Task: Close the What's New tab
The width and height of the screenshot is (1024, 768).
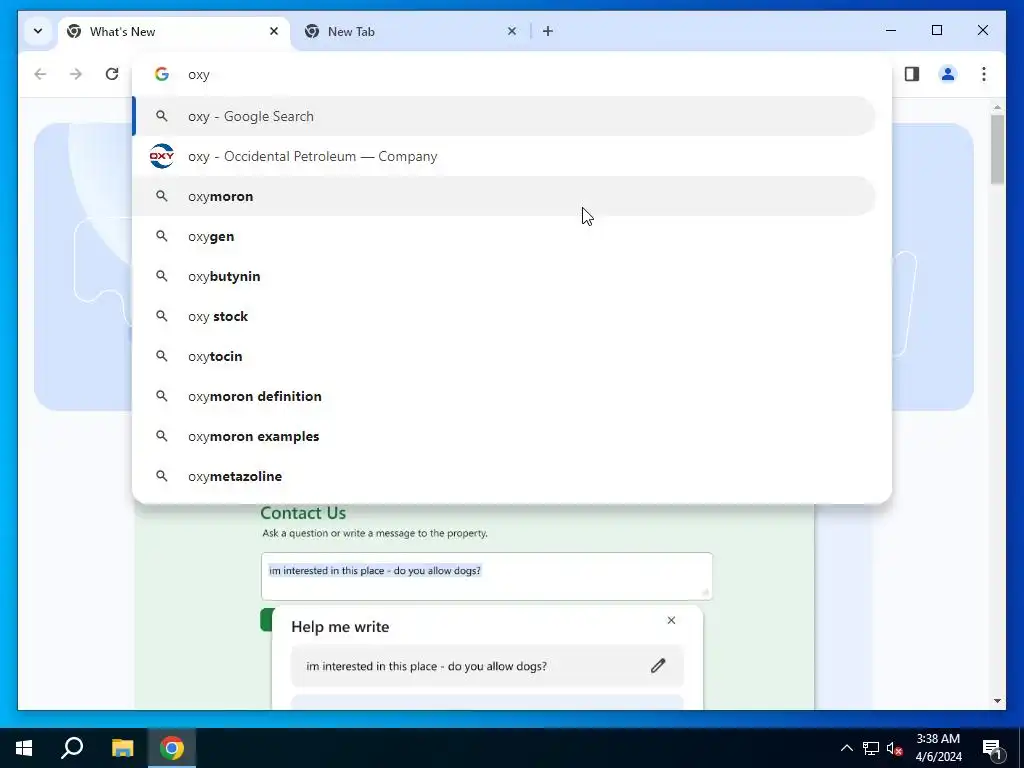Action: click(274, 31)
